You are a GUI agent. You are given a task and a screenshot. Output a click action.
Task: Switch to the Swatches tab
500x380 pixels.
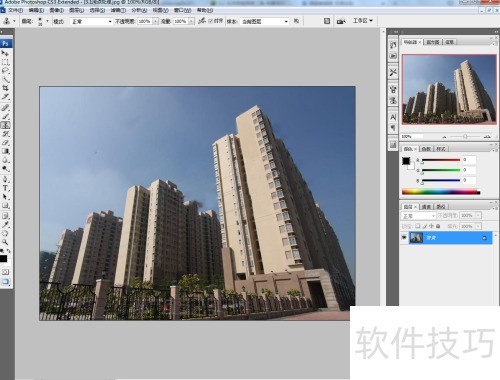pyautogui.click(x=426, y=149)
